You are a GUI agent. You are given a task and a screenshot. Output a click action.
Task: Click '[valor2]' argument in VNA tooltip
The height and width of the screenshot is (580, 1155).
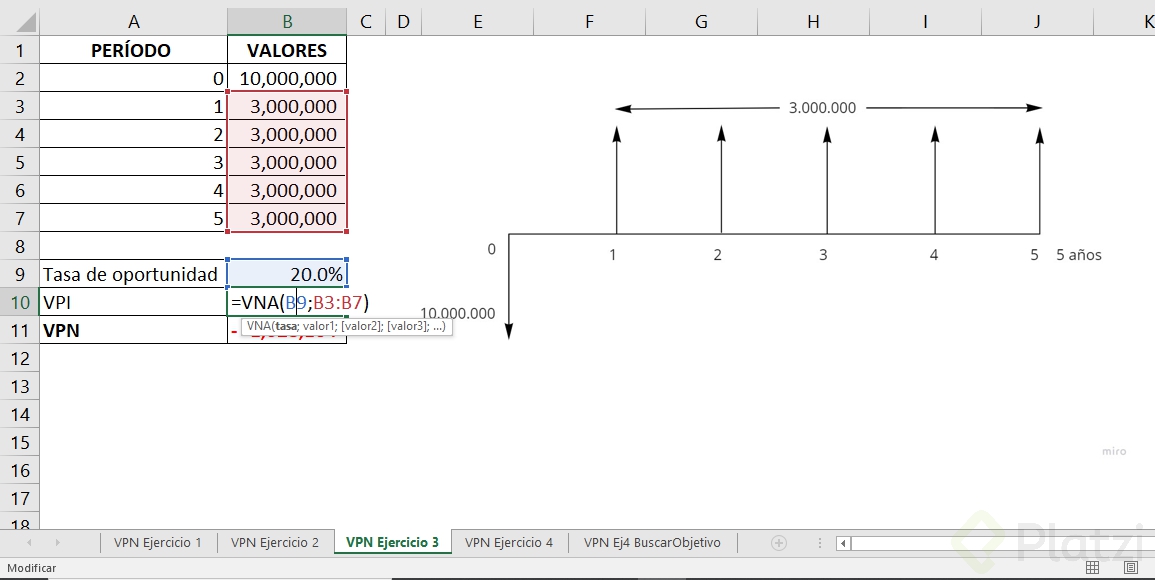(x=359, y=326)
